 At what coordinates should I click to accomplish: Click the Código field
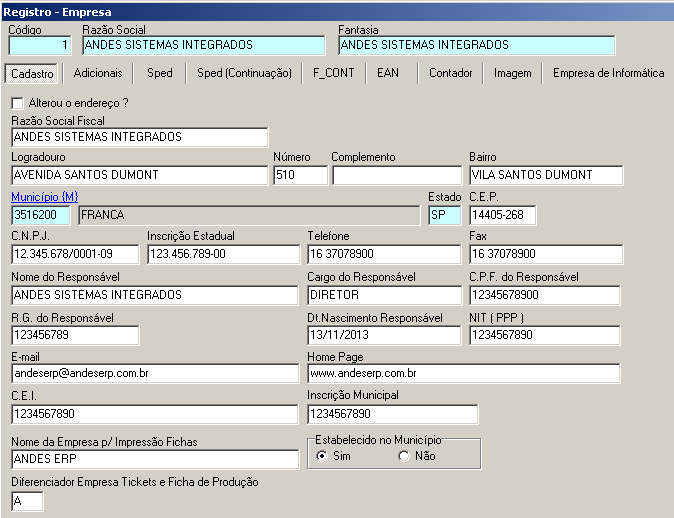(x=40, y=45)
